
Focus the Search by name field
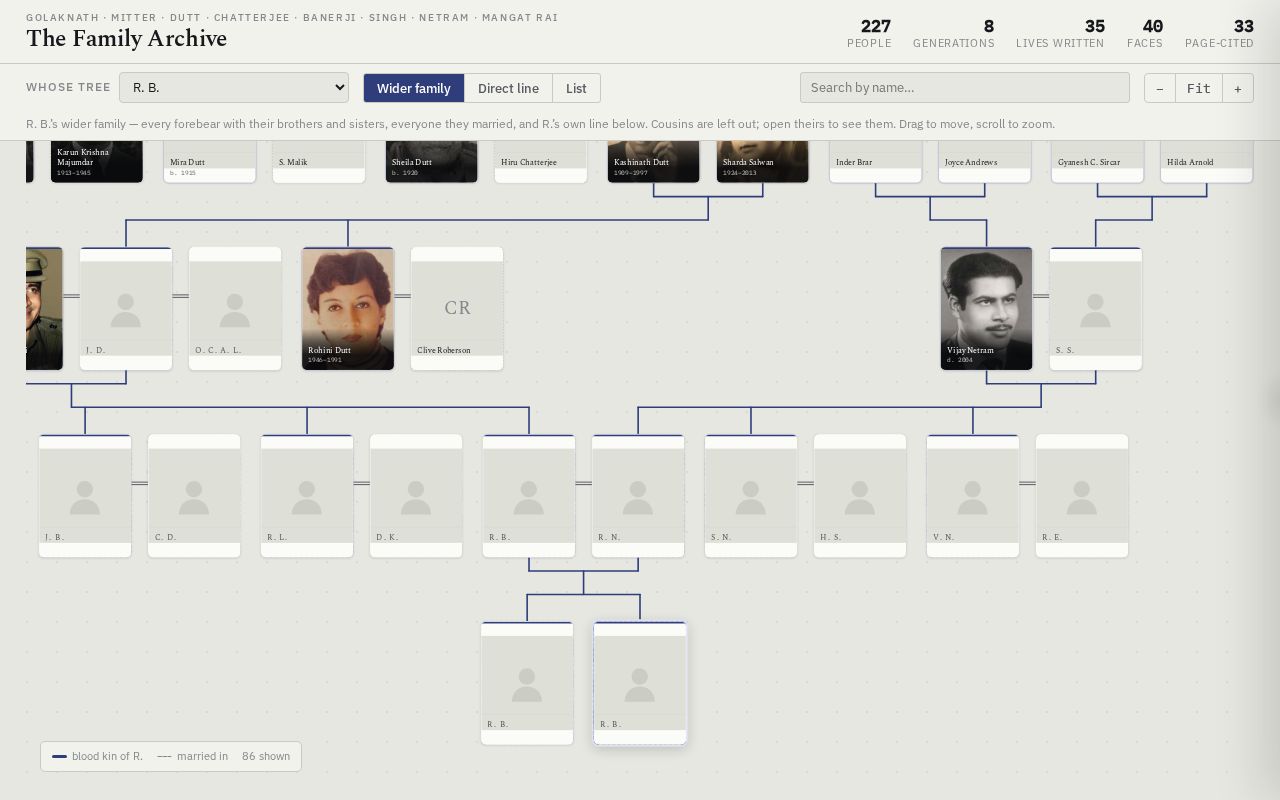(x=965, y=87)
